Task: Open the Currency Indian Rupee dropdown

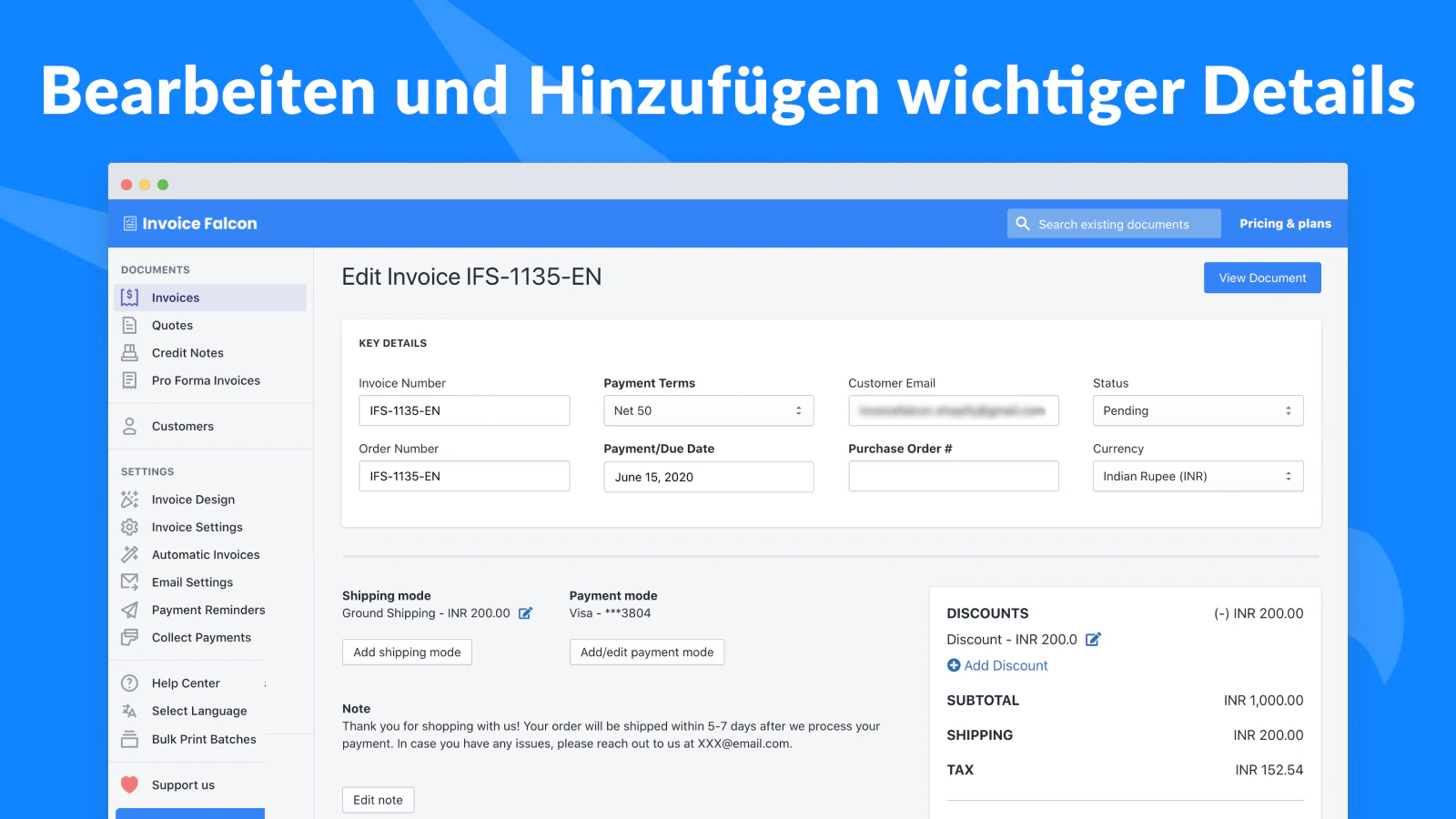Action: coord(1198,476)
